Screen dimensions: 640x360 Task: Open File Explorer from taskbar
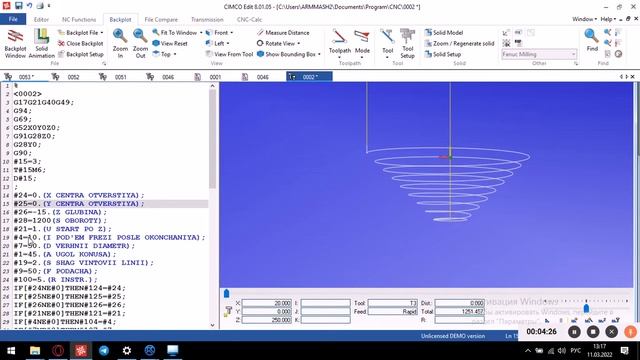[x=35, y=350]
